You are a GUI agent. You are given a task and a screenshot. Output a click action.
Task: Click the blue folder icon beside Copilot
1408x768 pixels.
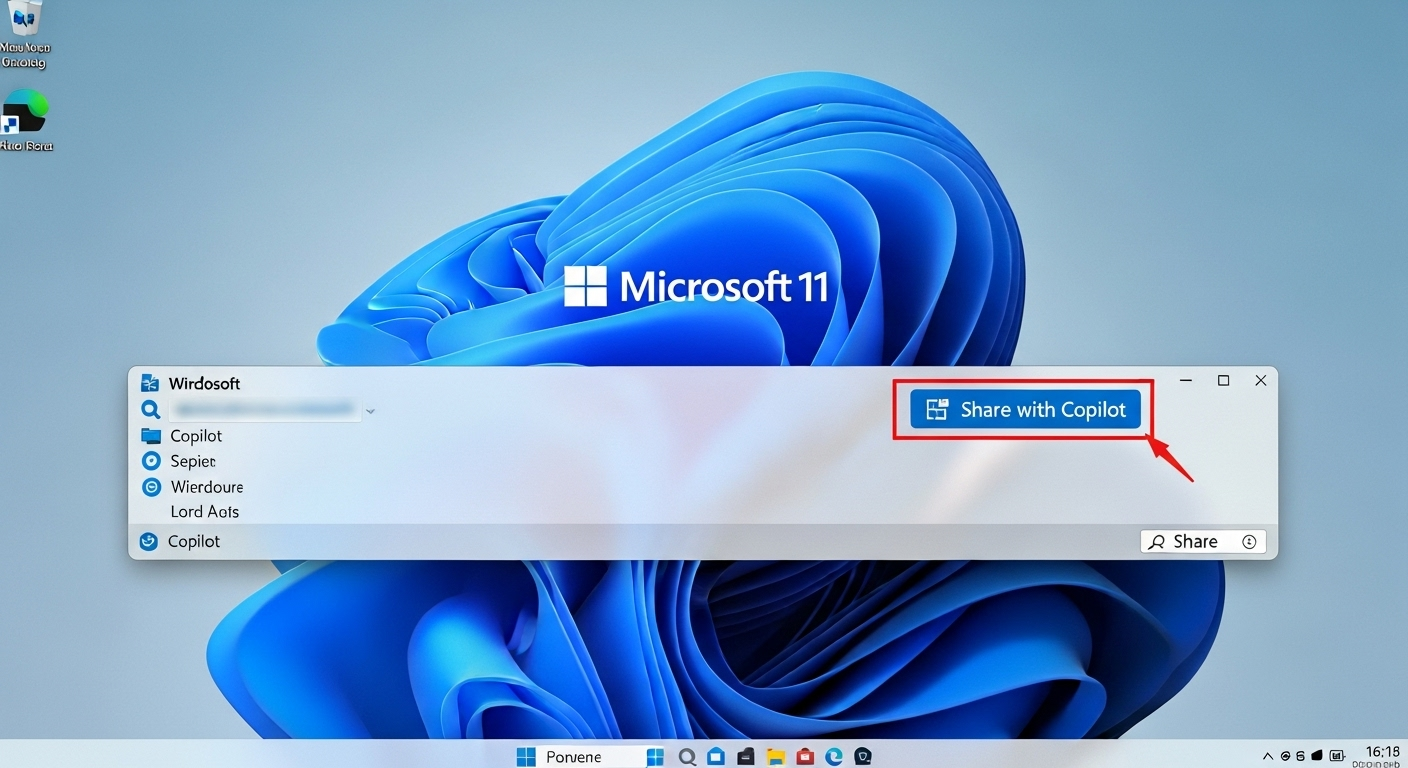pos(151,436)
